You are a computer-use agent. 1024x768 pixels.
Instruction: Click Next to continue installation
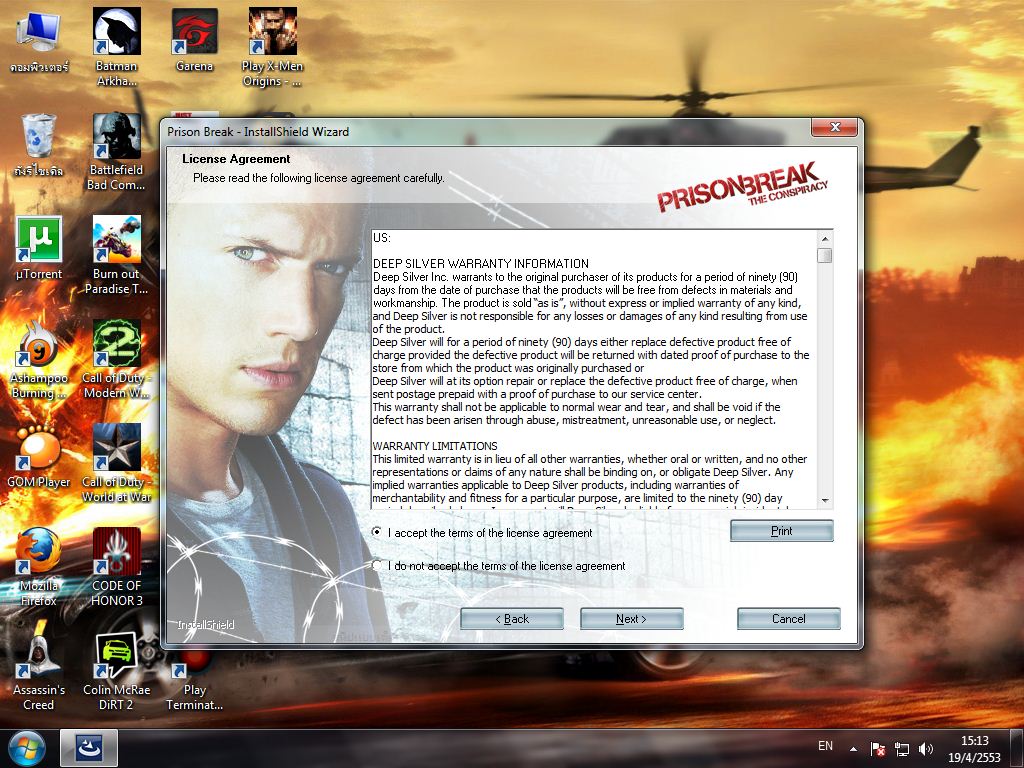click(632, 618)
